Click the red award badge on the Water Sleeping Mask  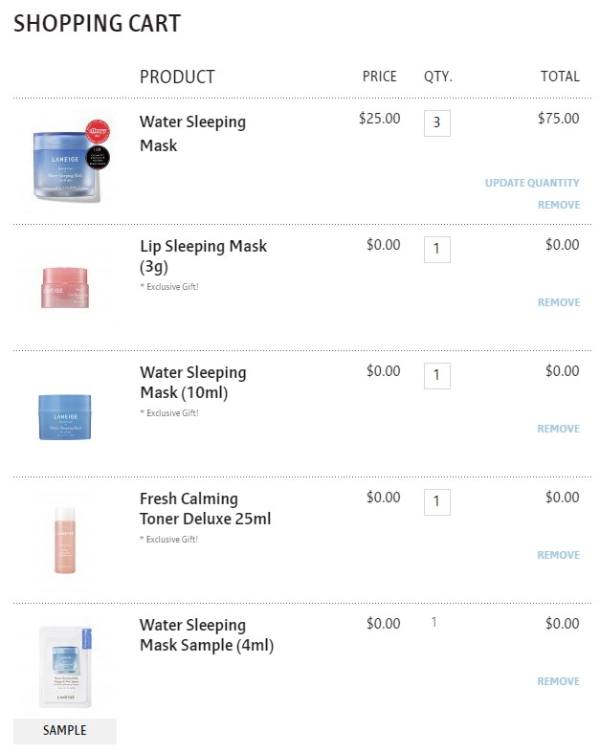click(x=98, y=131)
